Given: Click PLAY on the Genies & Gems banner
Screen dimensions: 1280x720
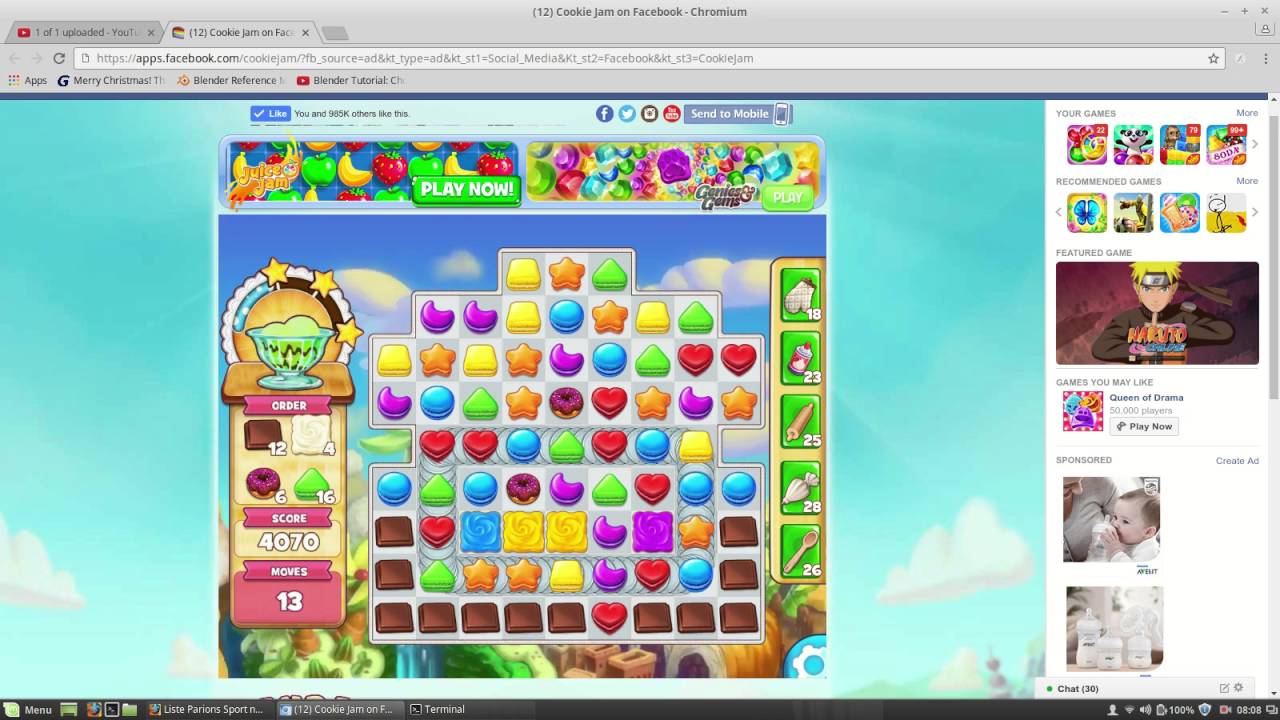Looking at the screenshot, I should 788,197.
